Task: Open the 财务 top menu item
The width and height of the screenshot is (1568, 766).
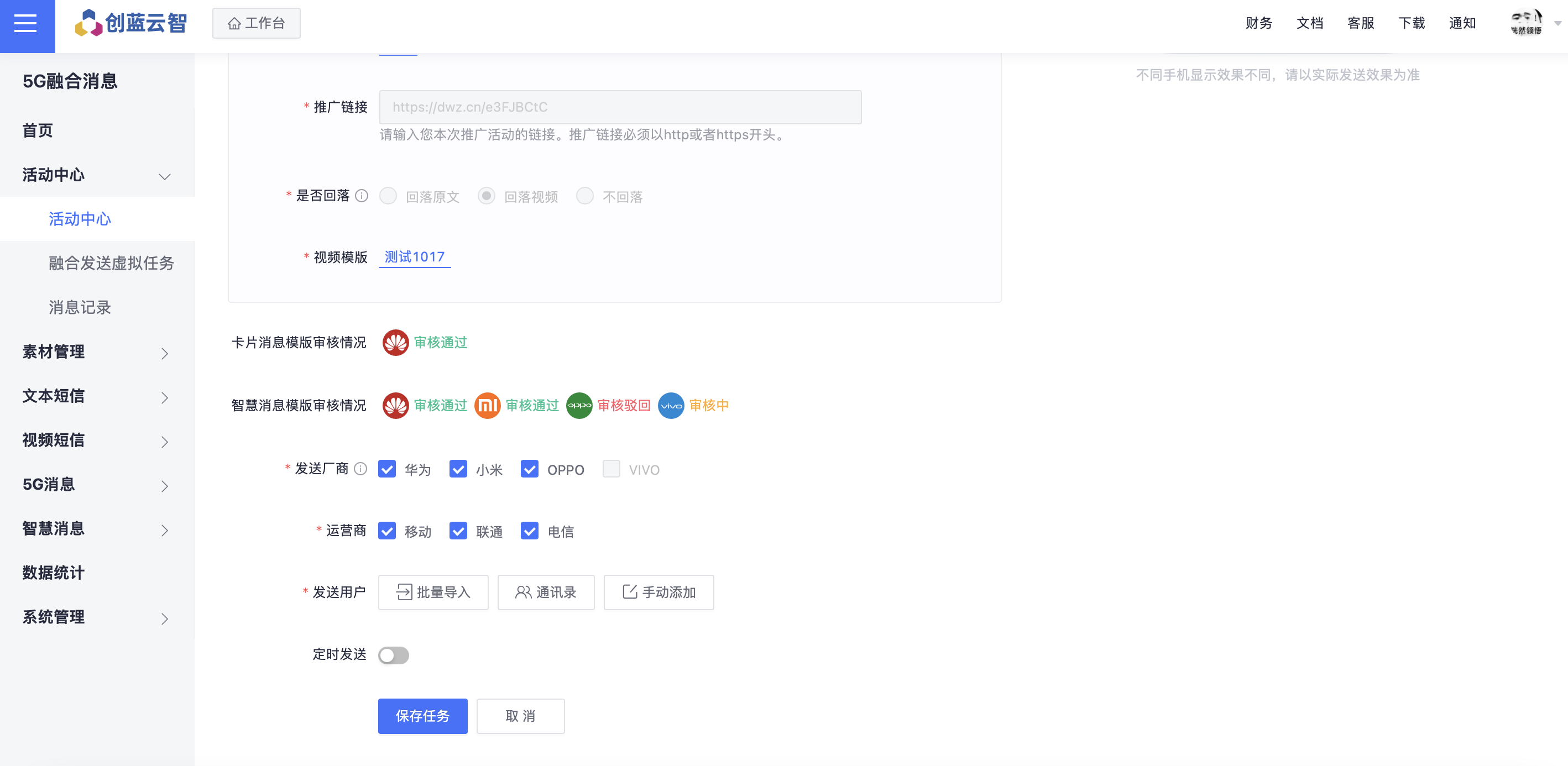Action: pyautogui.click(x=1258, y=23)
